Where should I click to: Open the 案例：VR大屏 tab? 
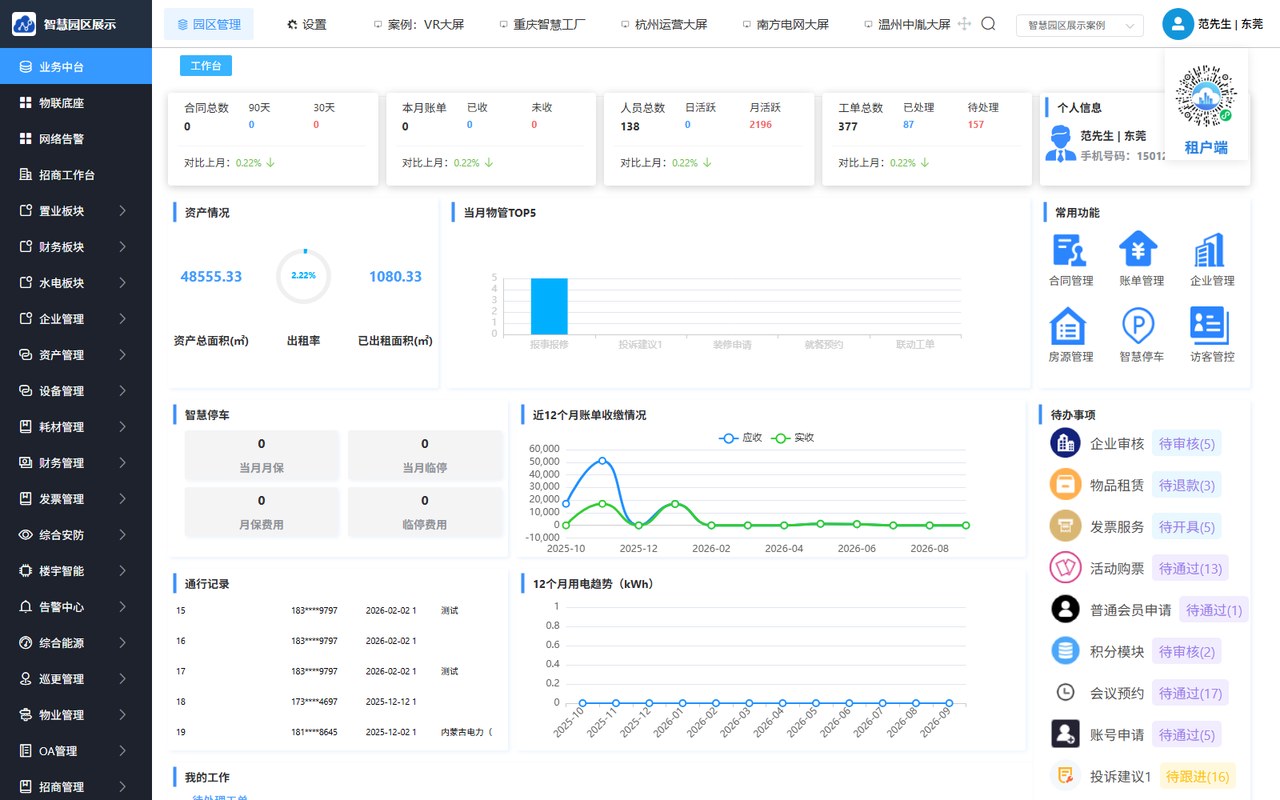(x=418, y=24)
